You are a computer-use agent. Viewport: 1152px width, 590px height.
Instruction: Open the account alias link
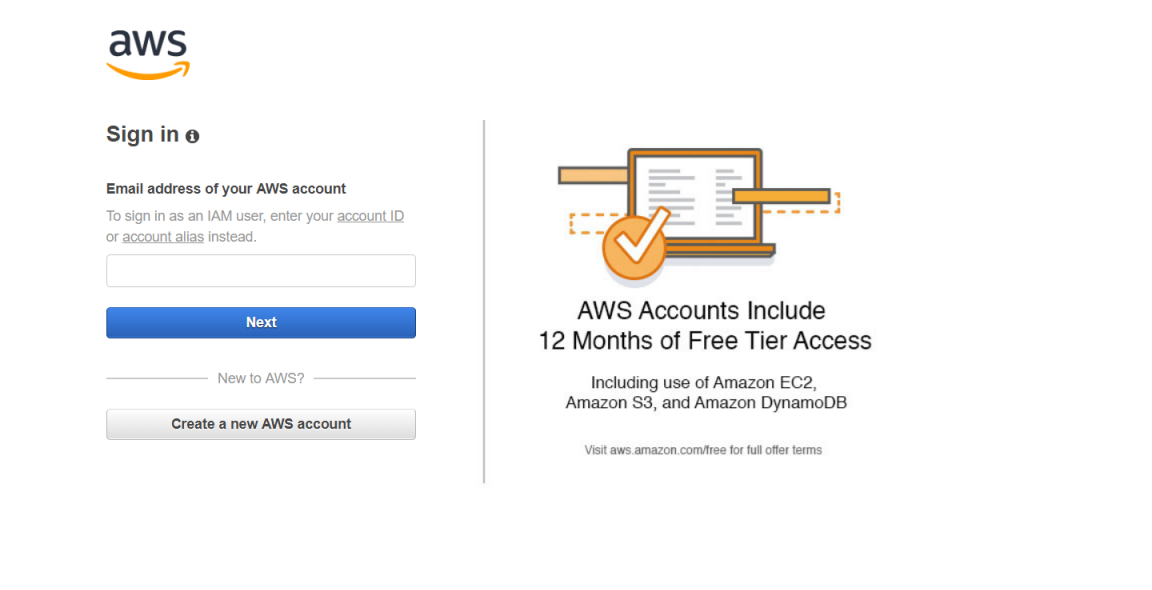click(x=163, y=237)
